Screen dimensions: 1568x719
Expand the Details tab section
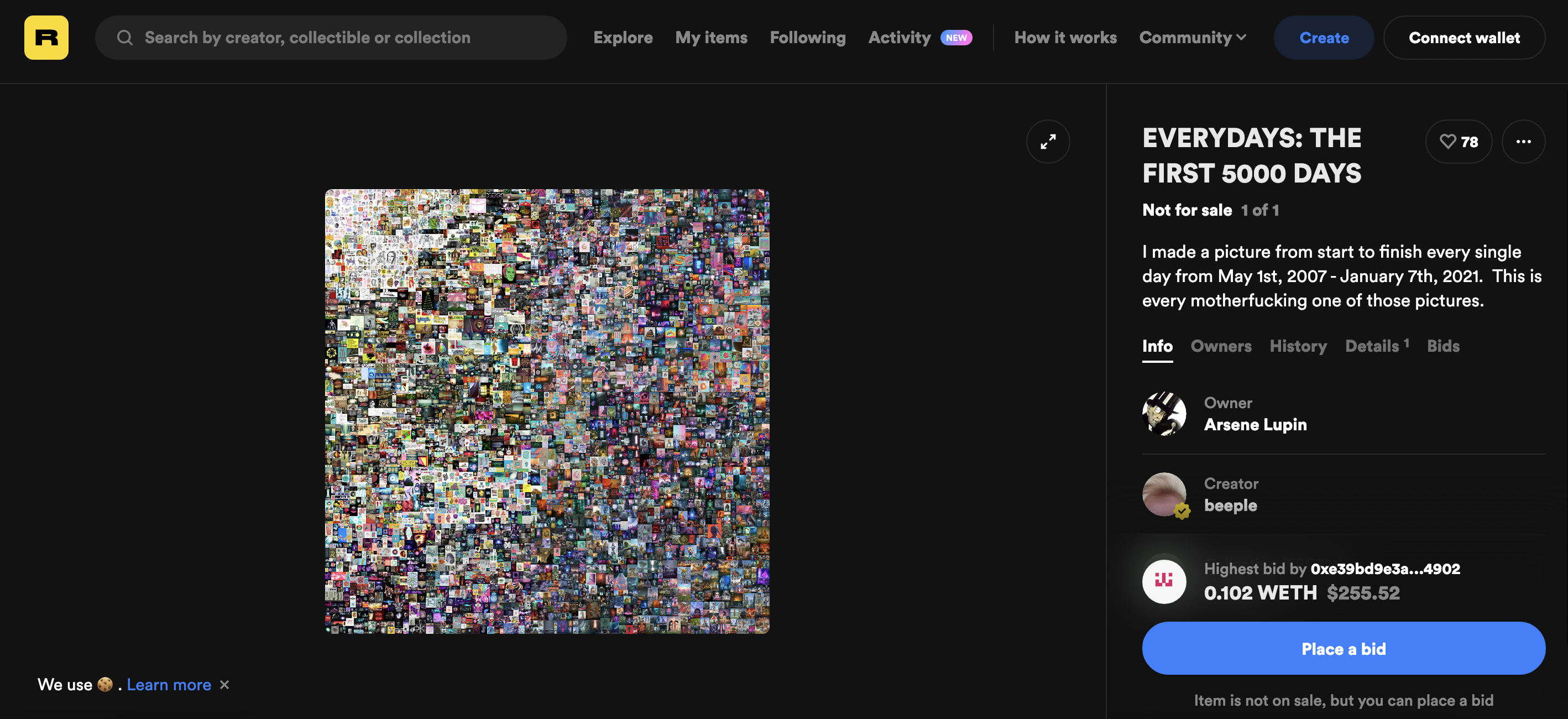tap(1375, 346)
